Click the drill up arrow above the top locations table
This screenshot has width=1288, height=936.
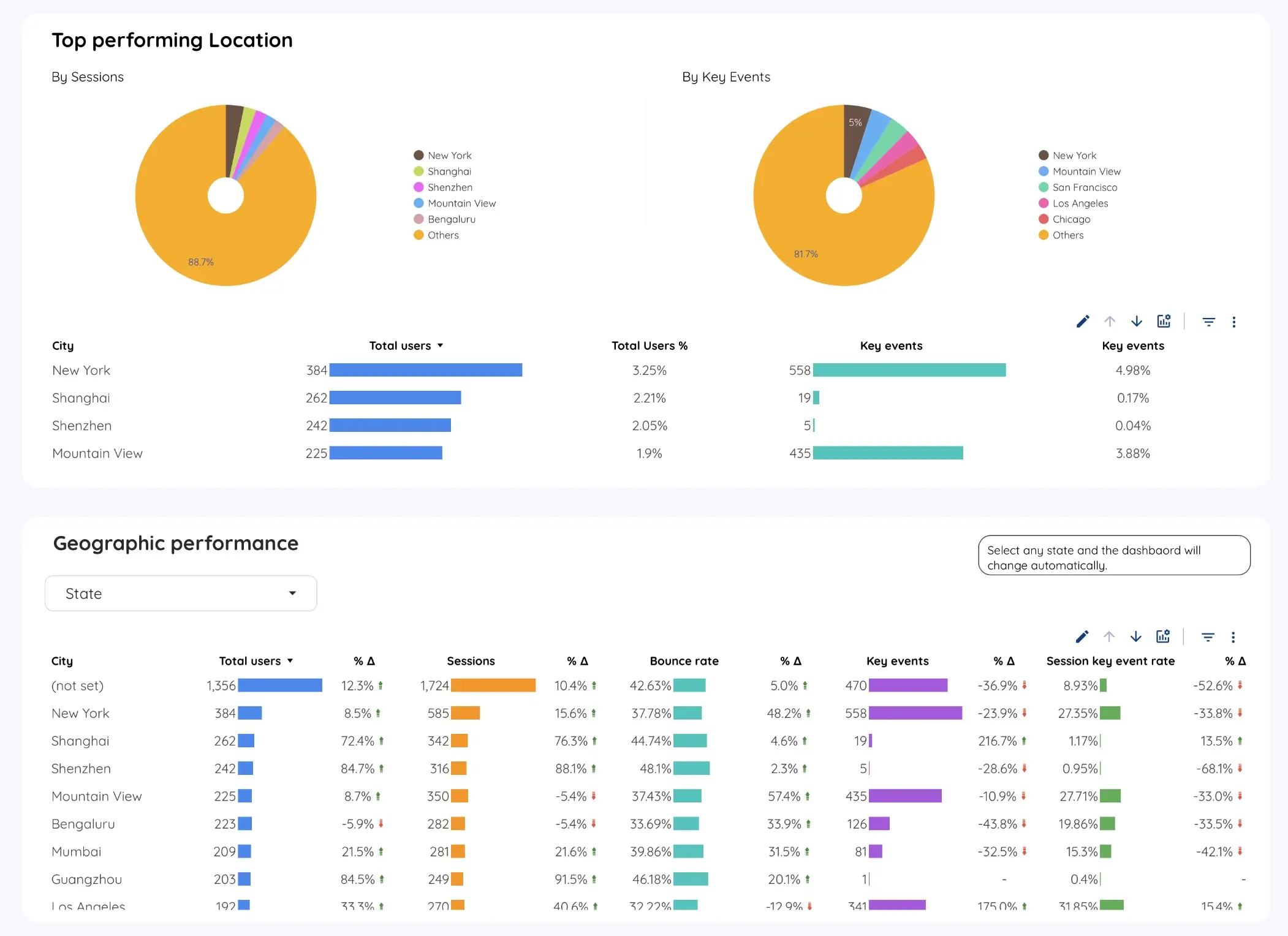[1110, 322]
